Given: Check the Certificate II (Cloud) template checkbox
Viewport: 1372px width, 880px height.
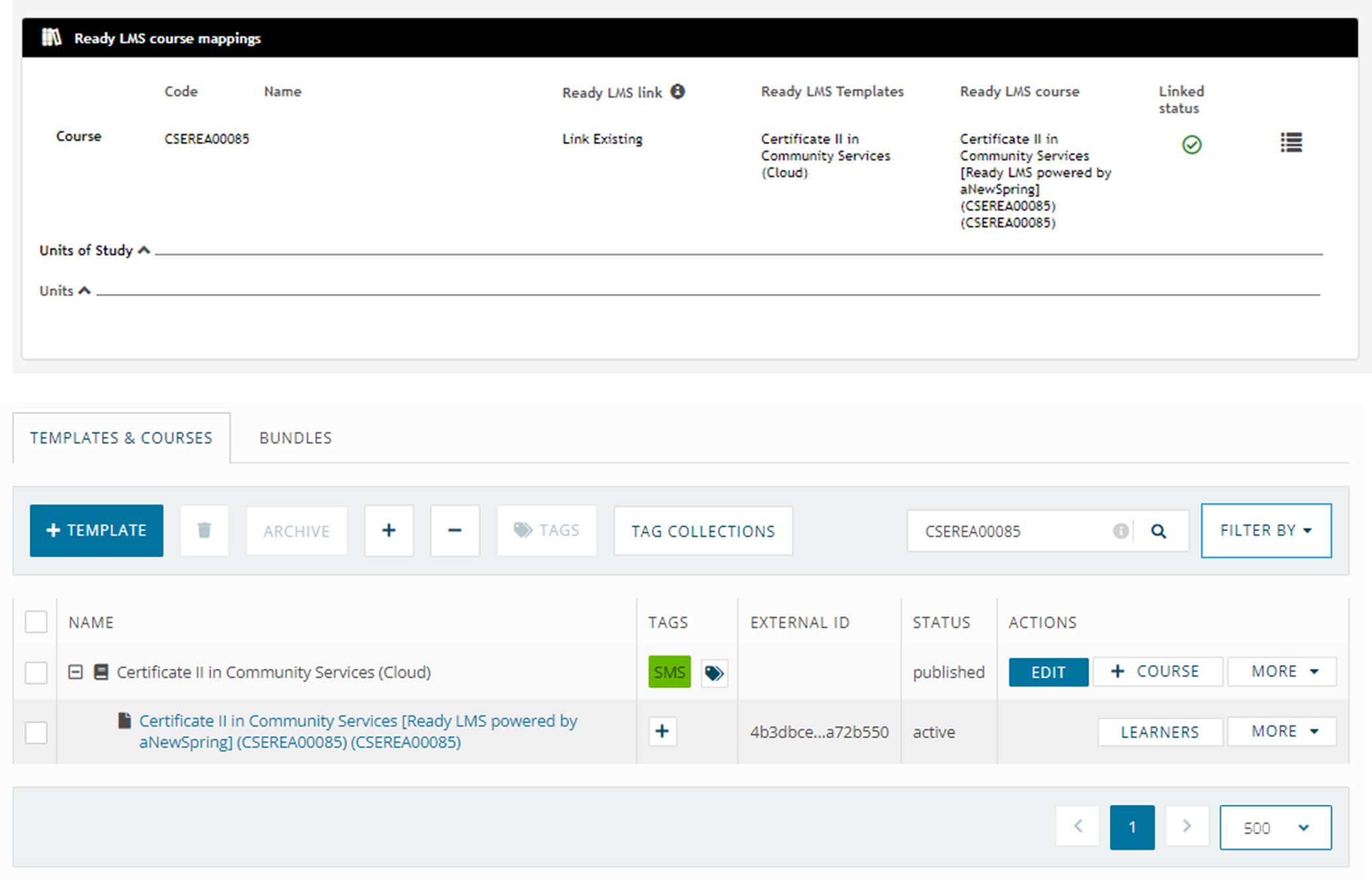Looking at the screenshot, I should click(x=36, y=673).
